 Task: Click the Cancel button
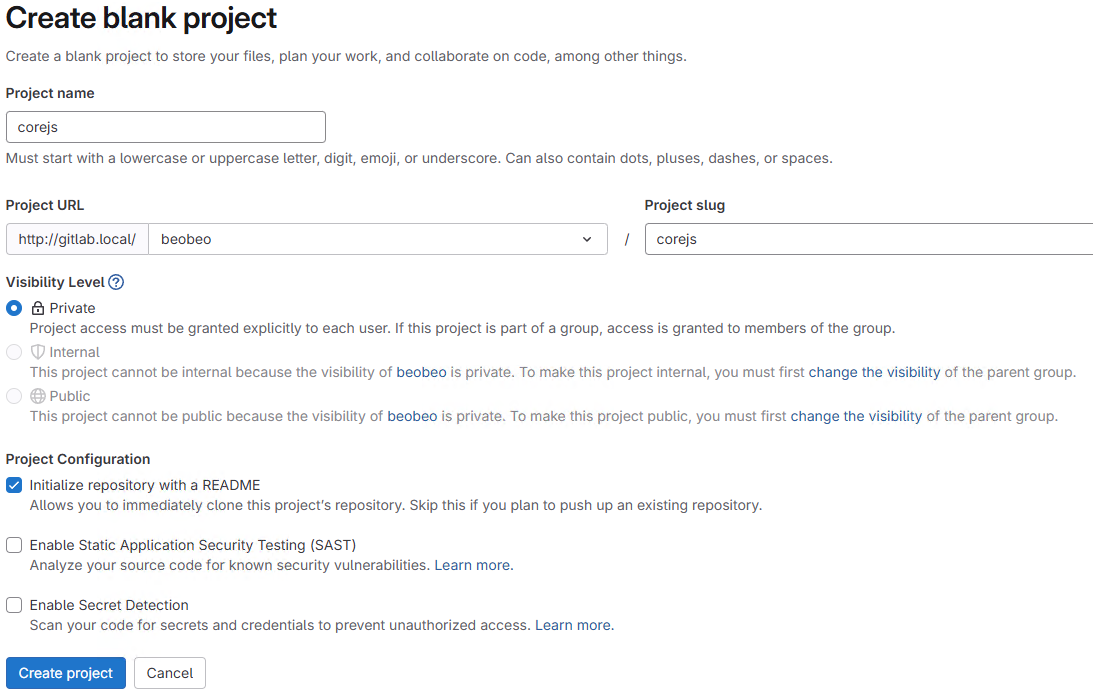coord(170,673)
